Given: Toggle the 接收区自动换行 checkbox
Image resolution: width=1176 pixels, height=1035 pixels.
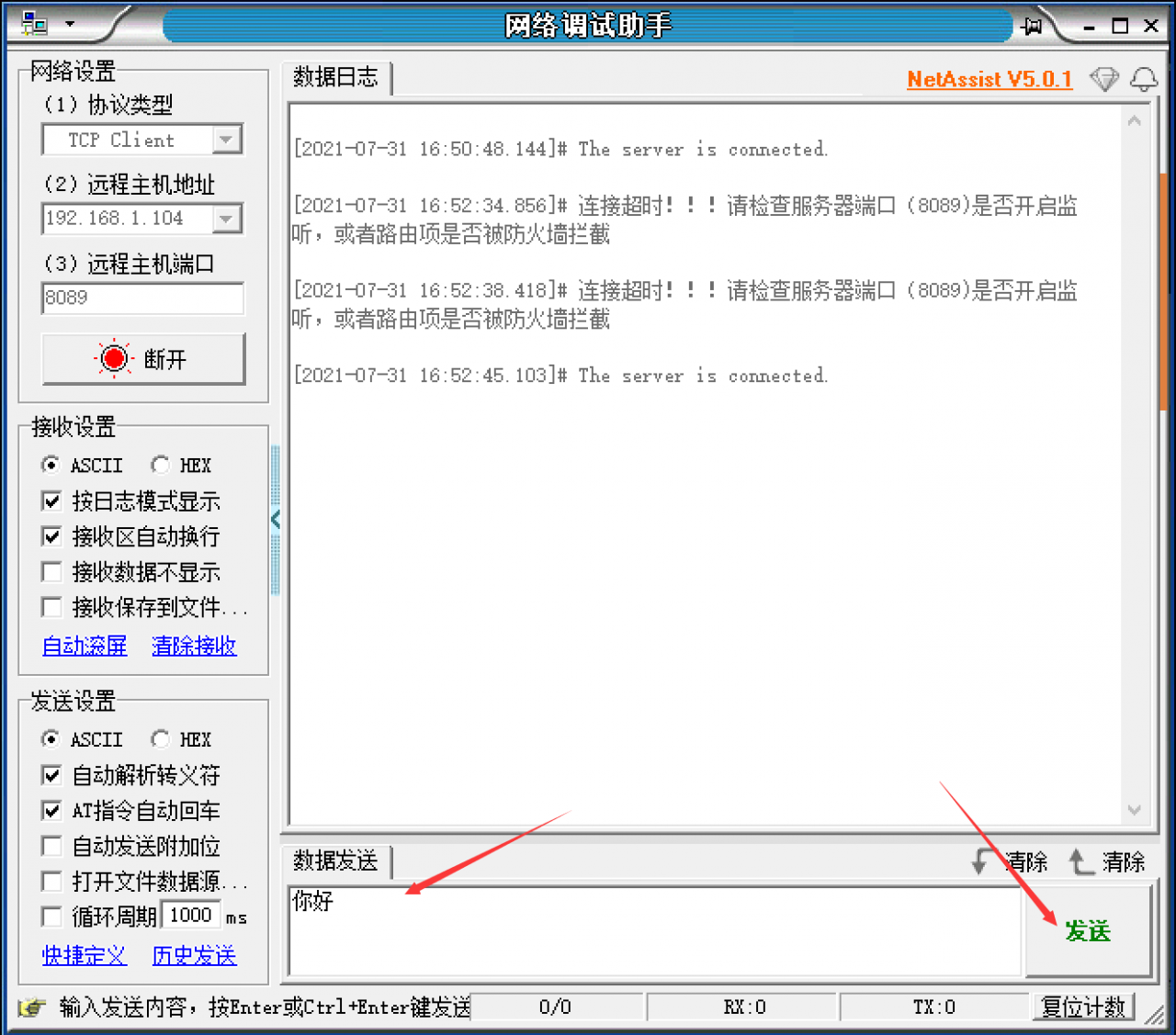Looking at the screenshot, I should coord(51,536).
